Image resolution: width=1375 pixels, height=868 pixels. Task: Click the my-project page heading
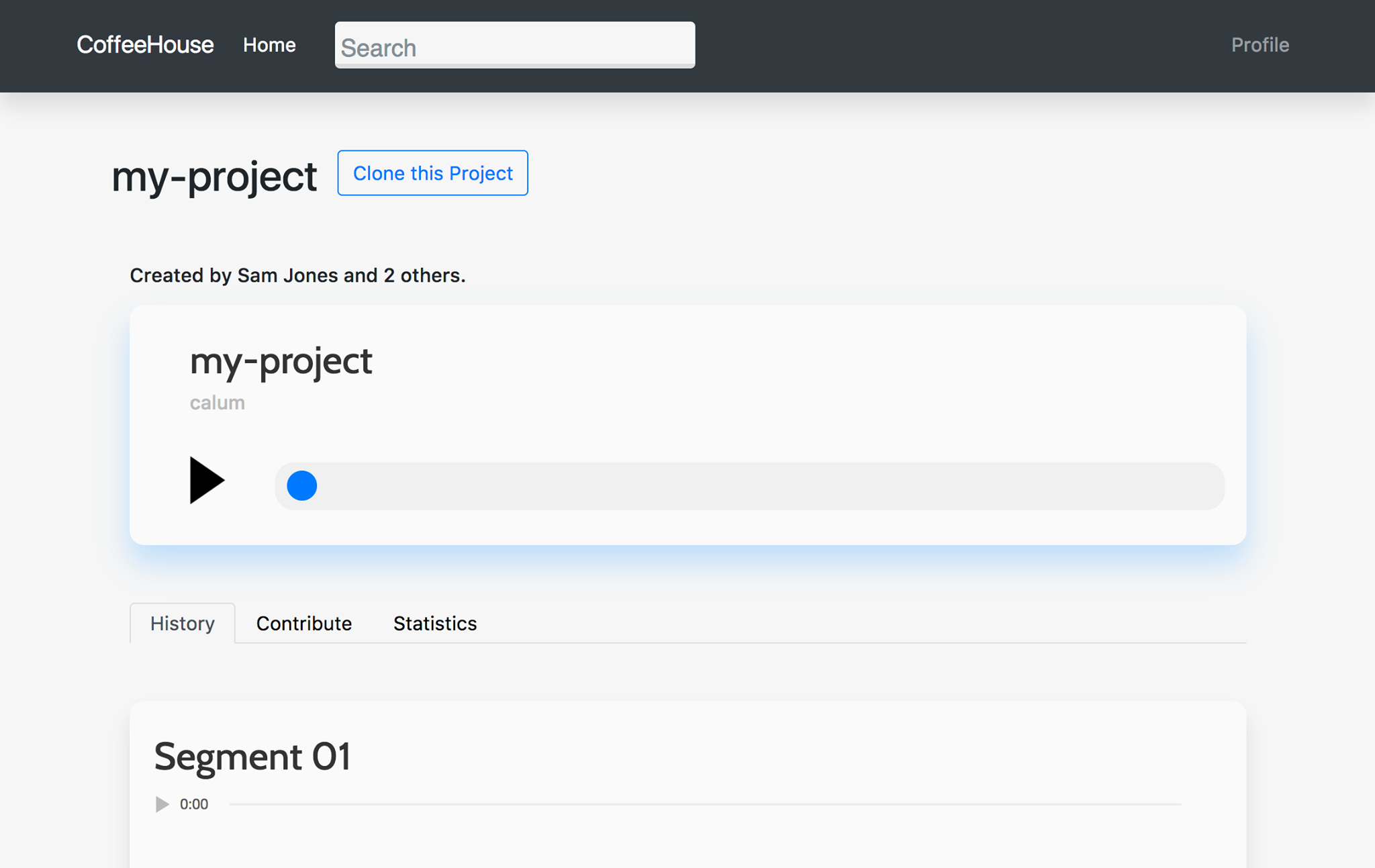(214, 177)
